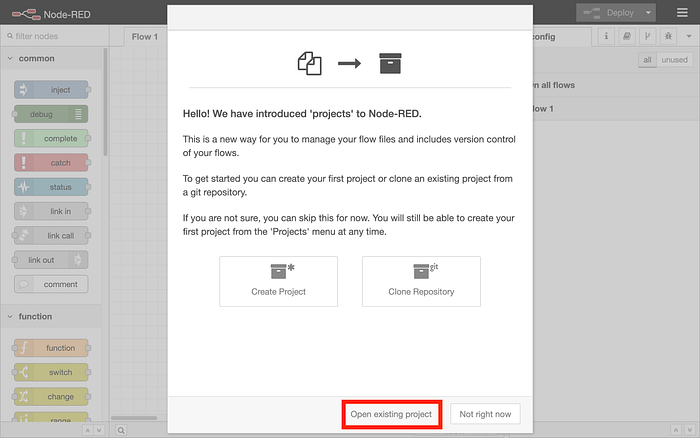Click the 'On all flows' config section
The width and height of the screenshot is (700, 438).
(x=615, y=85)
